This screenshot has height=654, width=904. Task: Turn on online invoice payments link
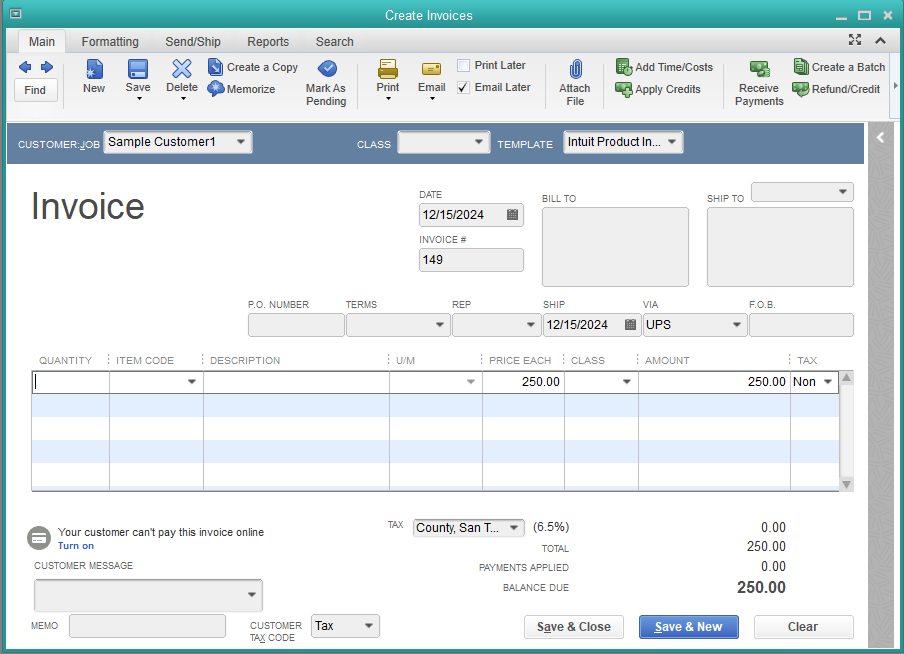76,546
